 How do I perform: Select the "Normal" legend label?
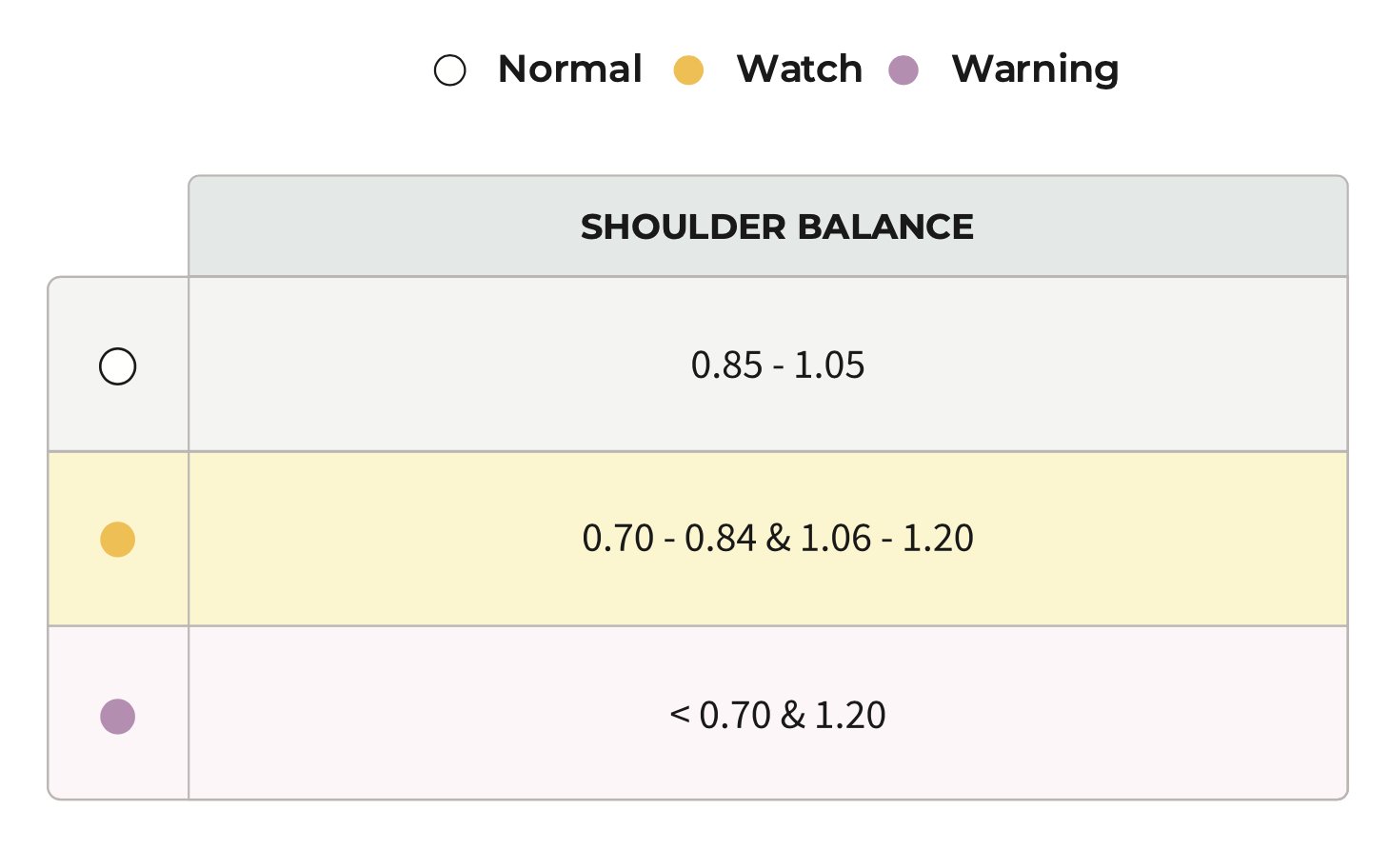569,69
